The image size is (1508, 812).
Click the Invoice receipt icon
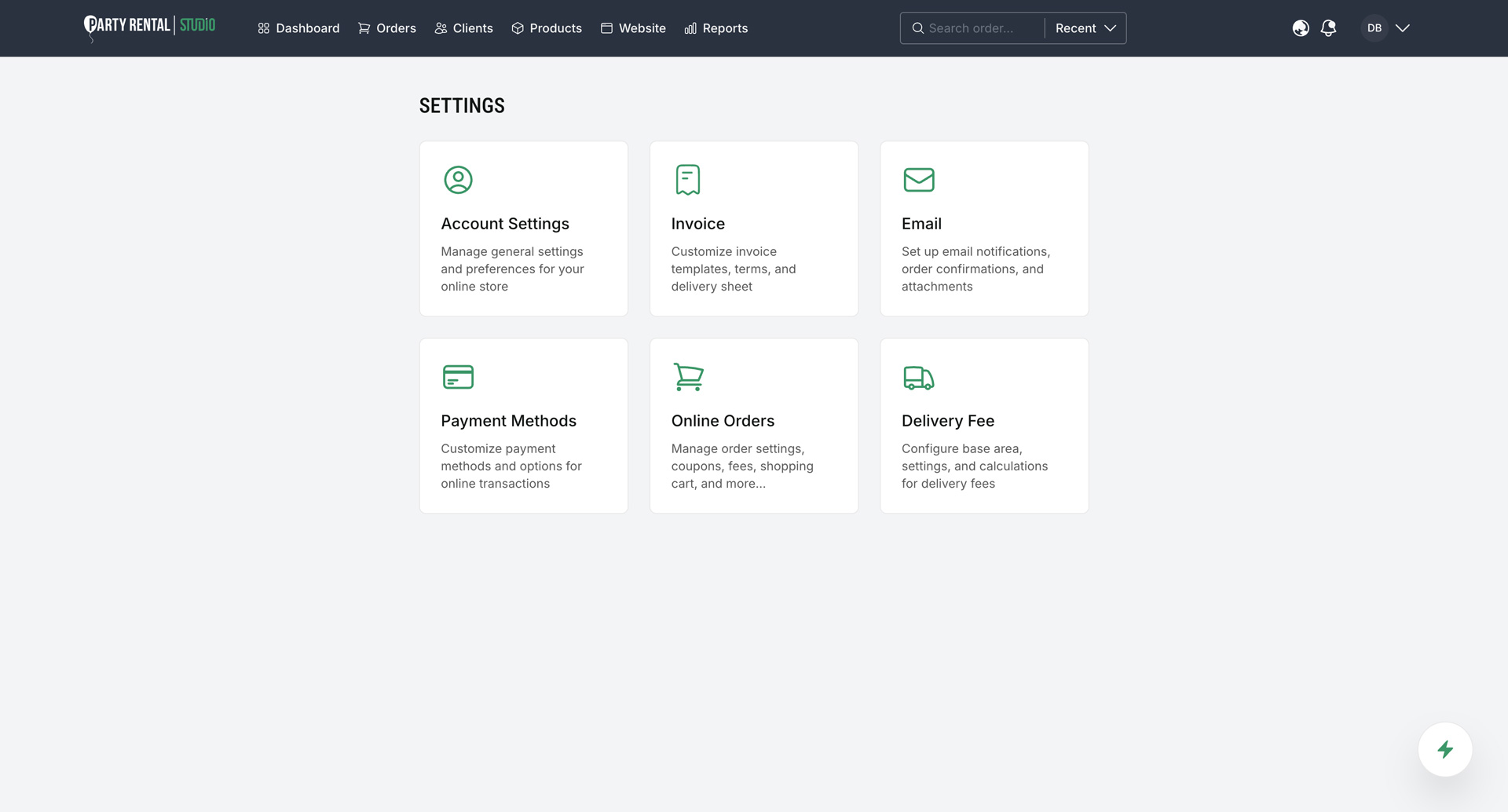[x=687, y=180]
